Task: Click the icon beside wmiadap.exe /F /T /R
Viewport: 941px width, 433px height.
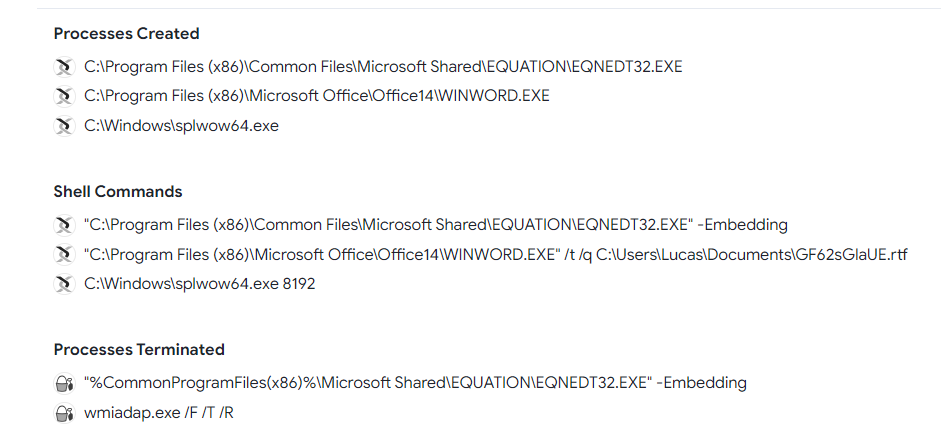Action: coord(64,412)
